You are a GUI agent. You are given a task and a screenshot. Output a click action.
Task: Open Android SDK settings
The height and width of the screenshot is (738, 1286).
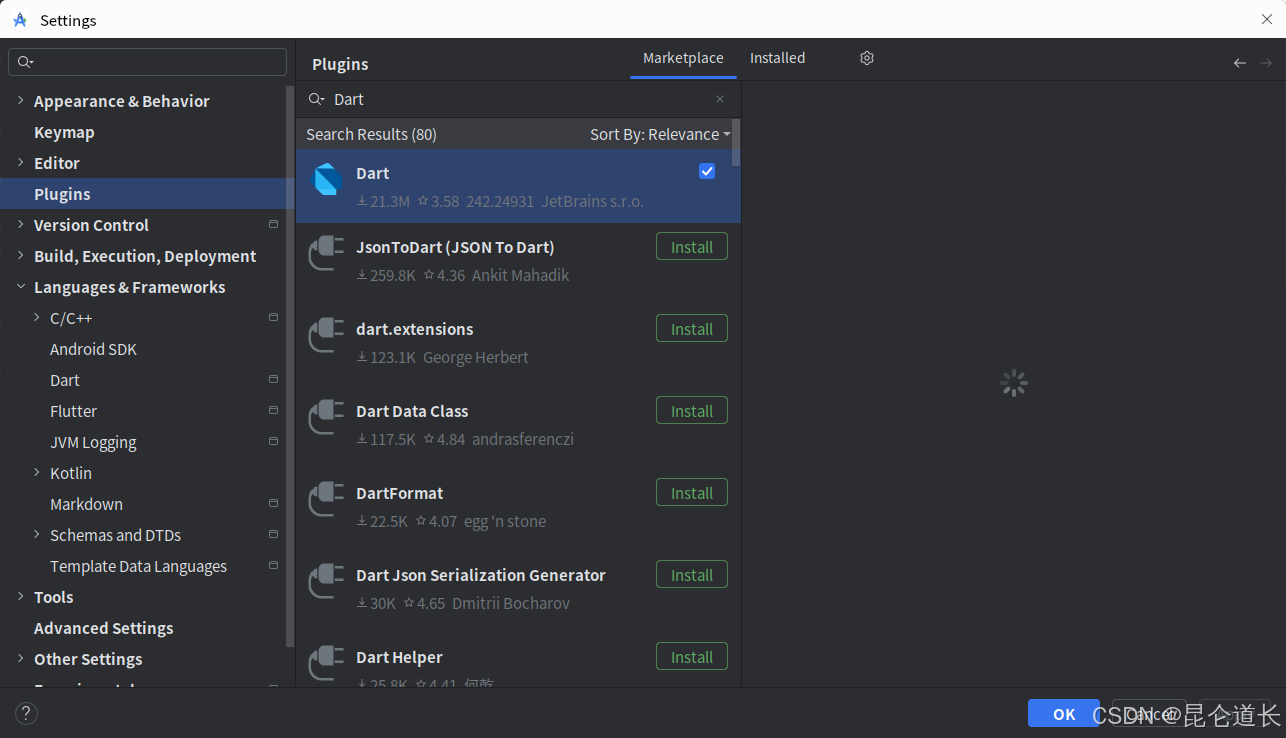93,349
